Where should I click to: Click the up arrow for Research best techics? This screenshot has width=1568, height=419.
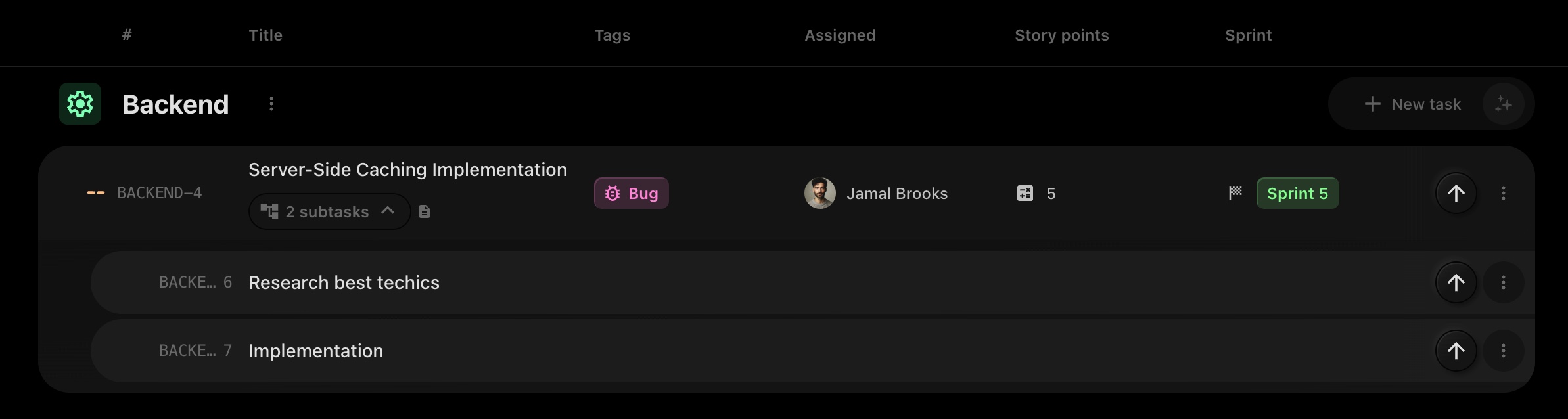pos(1456,282)
